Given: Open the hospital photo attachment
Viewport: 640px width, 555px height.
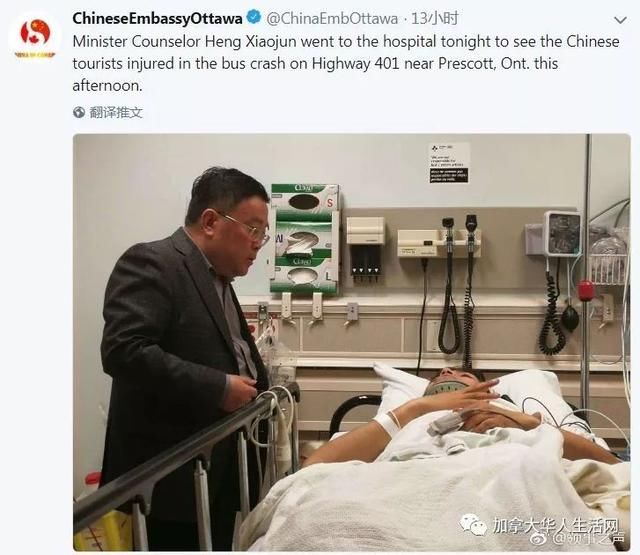Looking at the screenshot, I should (x=351, y=342).
